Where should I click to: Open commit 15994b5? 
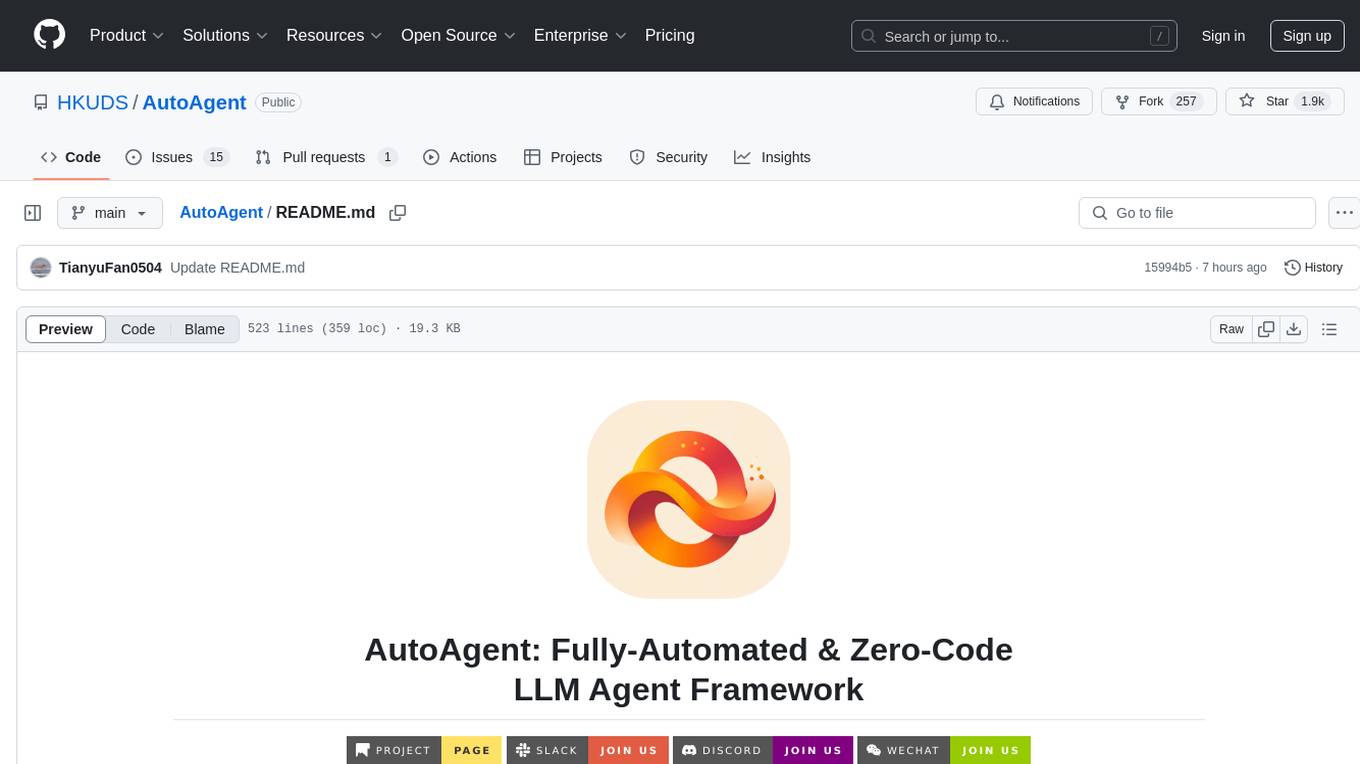pyautogui.click(x=1168, y=268)
